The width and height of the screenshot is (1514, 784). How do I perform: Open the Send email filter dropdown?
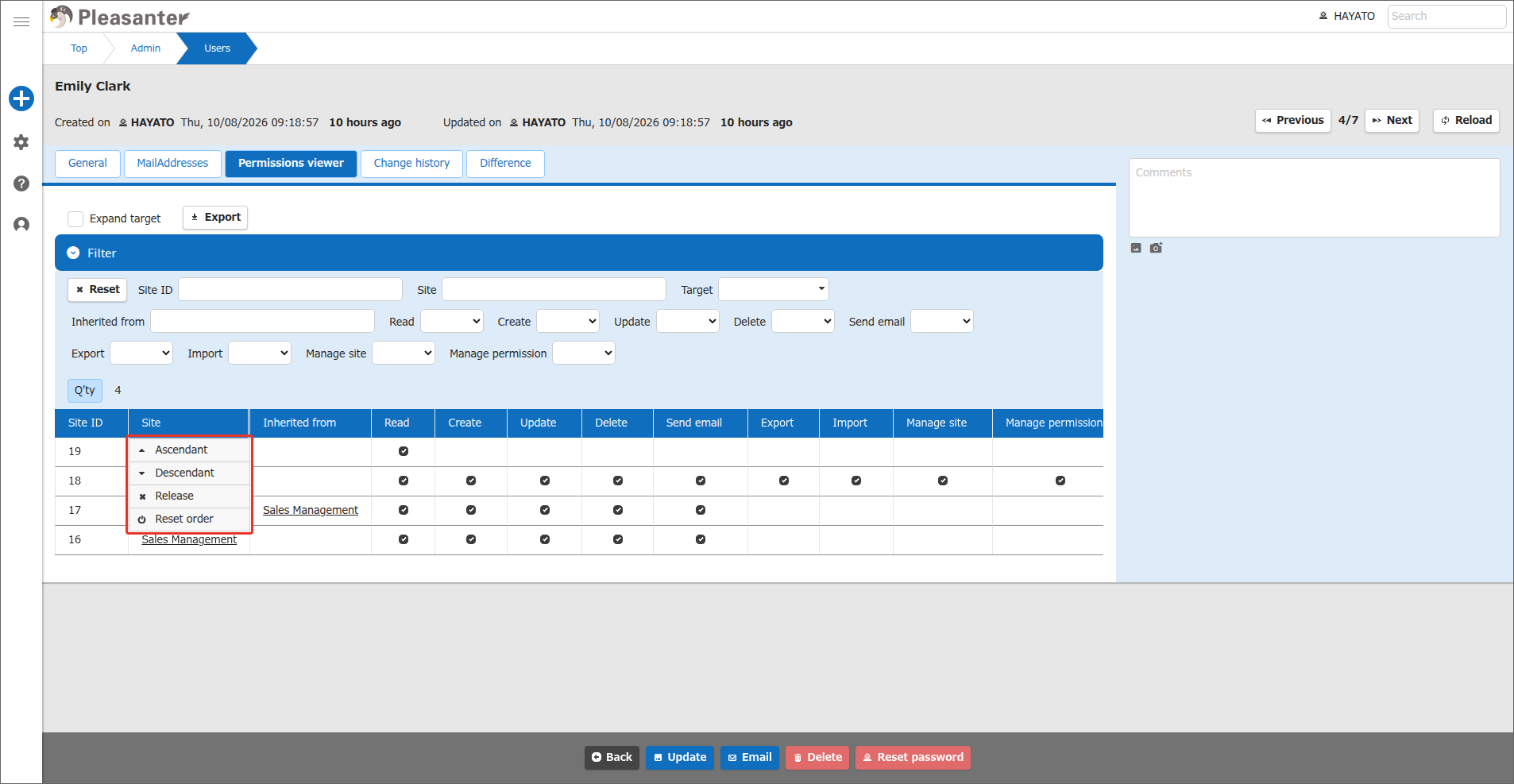[942, 321]
